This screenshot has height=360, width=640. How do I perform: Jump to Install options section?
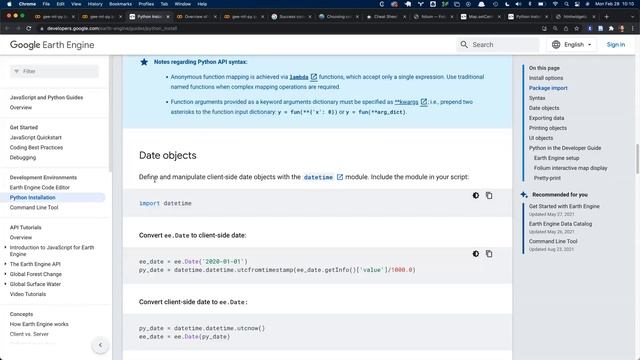tap(546, 78)
